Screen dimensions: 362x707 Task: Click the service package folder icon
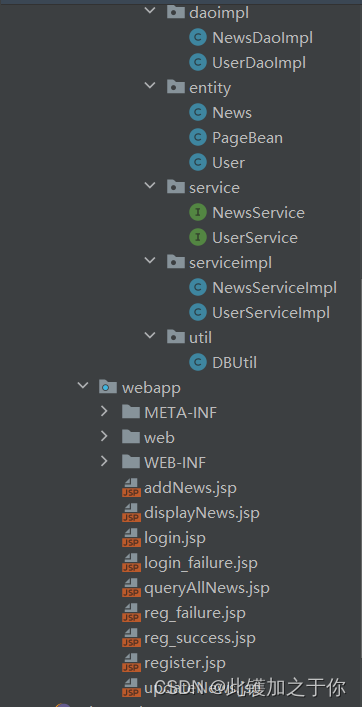175,187
